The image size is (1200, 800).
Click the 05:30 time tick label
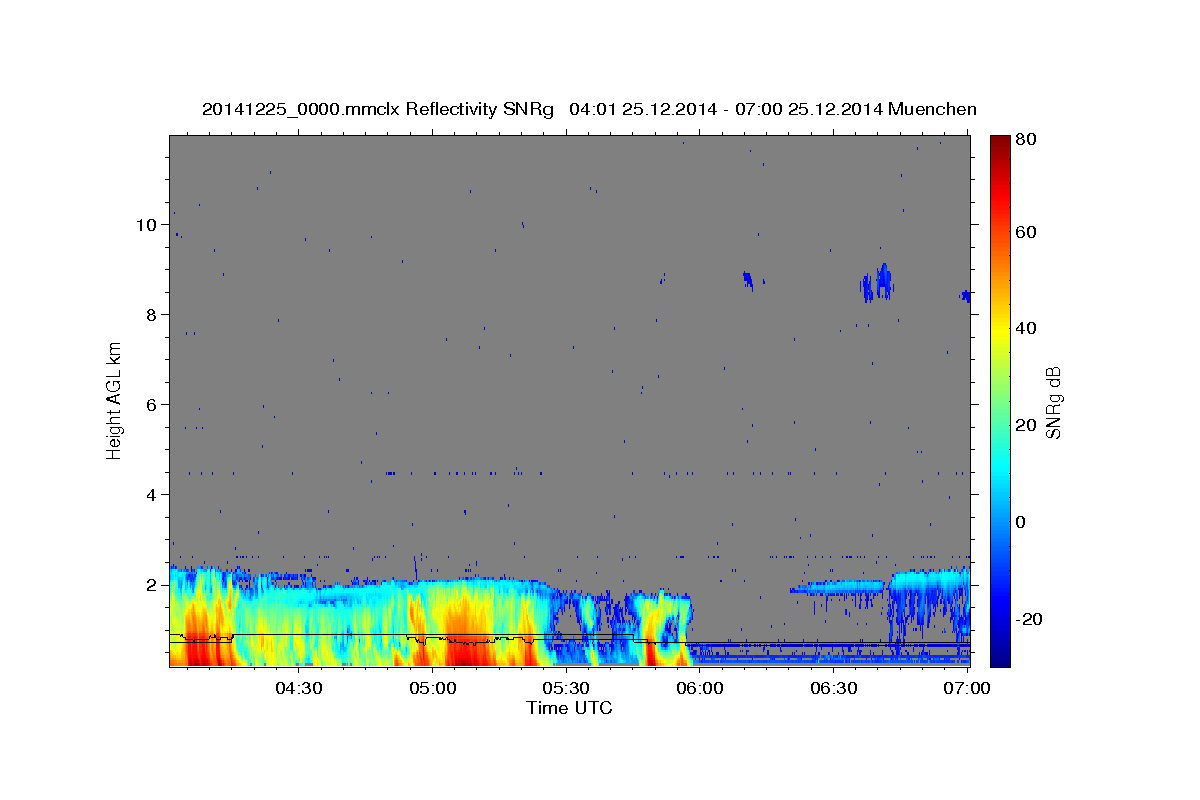pyautogui.click(x=566, y=688)
